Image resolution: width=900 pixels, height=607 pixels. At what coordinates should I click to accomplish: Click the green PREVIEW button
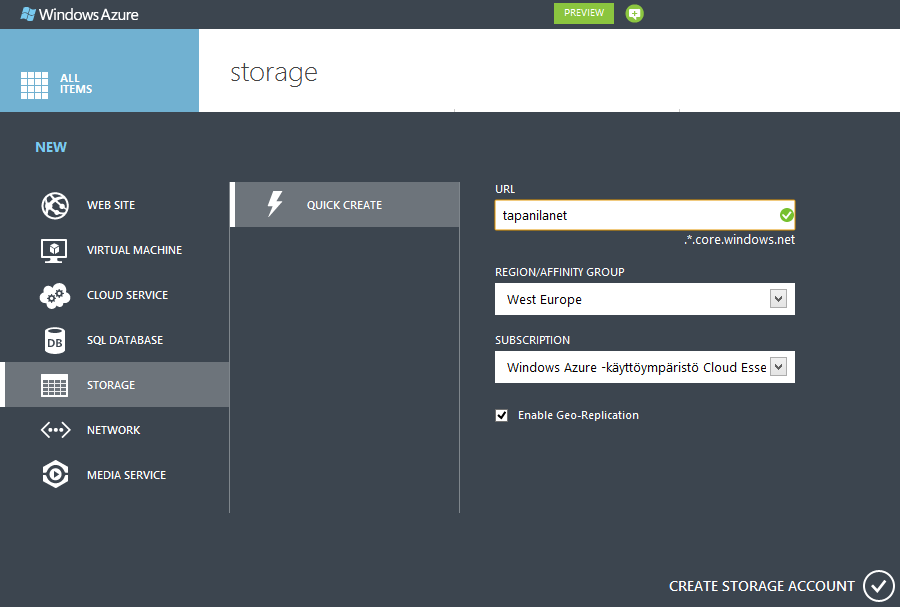point(584,13)
